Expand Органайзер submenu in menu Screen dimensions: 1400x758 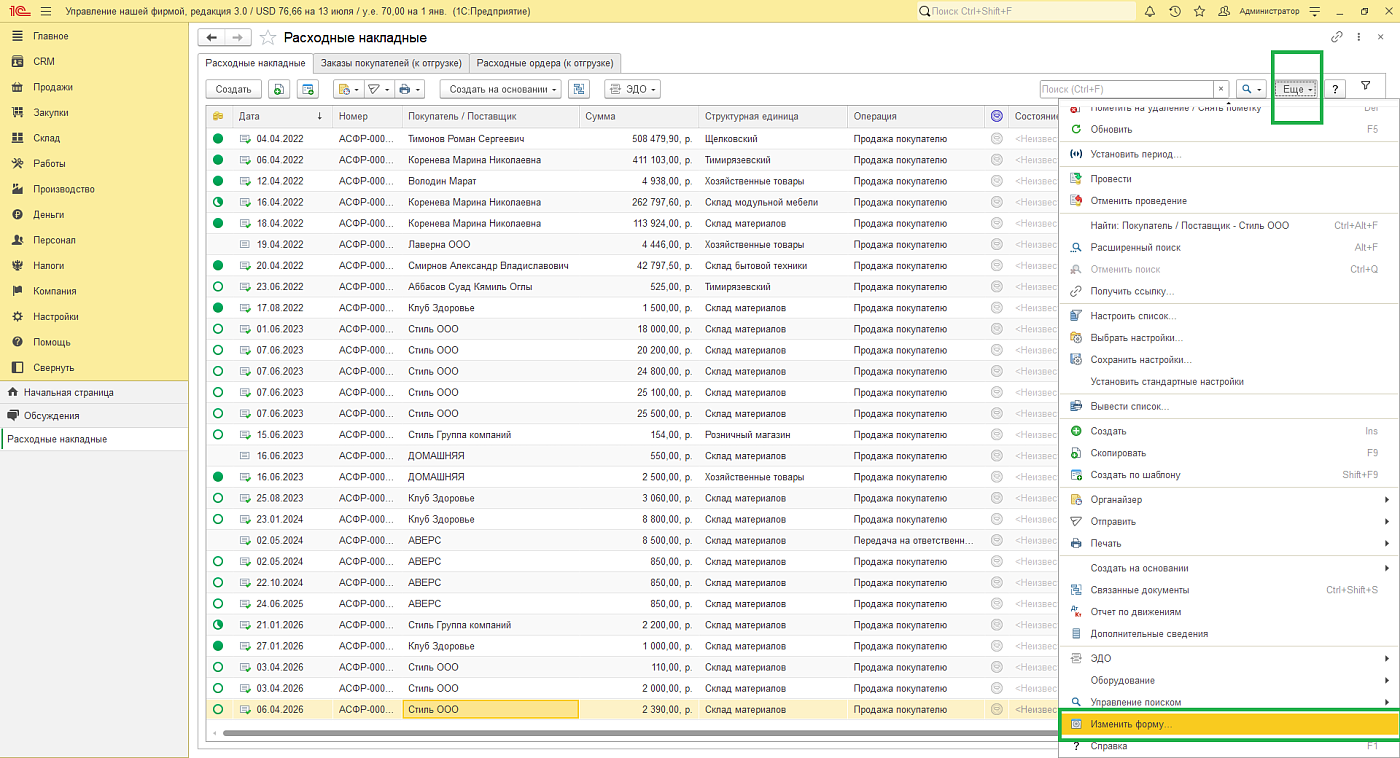click(x=1229, y=499)
